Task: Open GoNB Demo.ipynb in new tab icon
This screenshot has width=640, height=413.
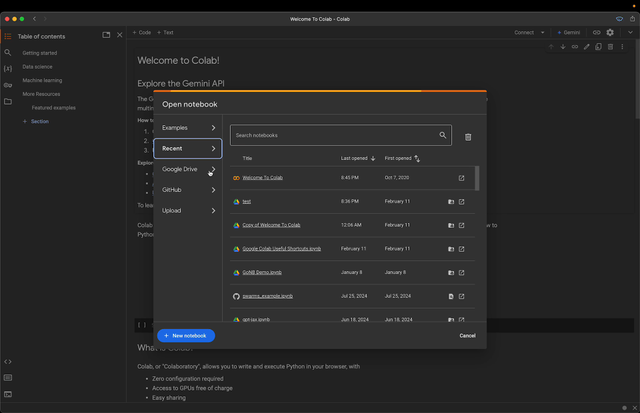Action: (461, 273)
